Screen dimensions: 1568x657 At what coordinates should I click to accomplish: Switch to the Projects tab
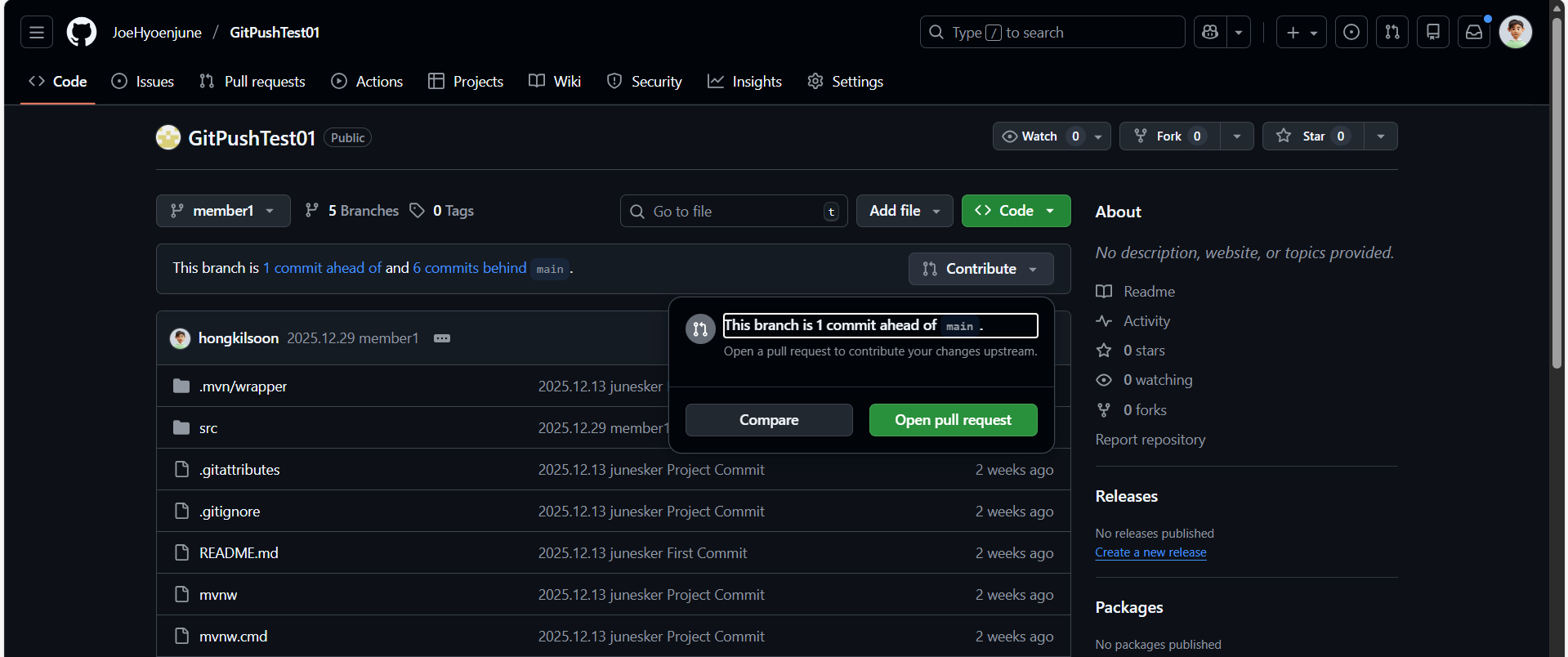pos(466,82)
